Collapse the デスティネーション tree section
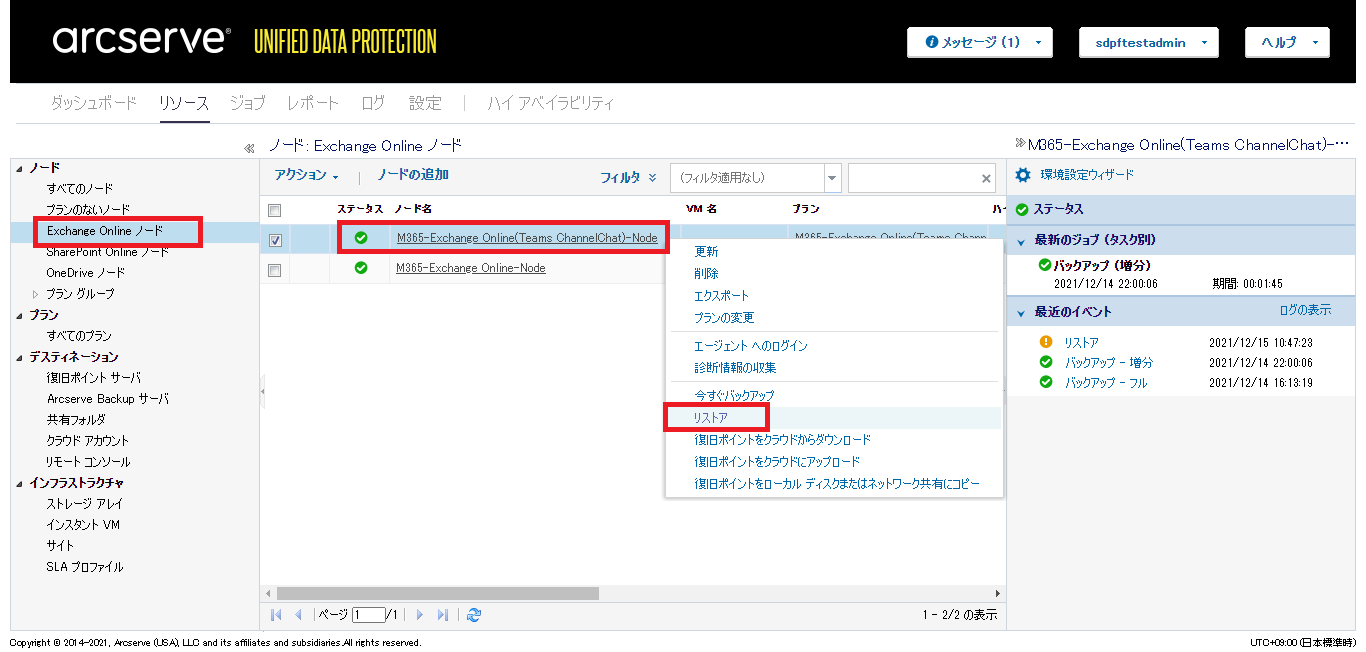Viewport: 1366px width, 652px height. tap(19, 357)
